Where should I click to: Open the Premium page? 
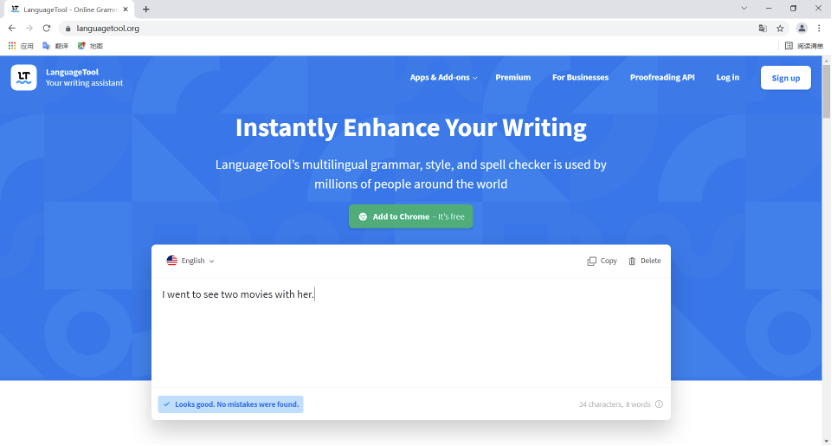513,77
